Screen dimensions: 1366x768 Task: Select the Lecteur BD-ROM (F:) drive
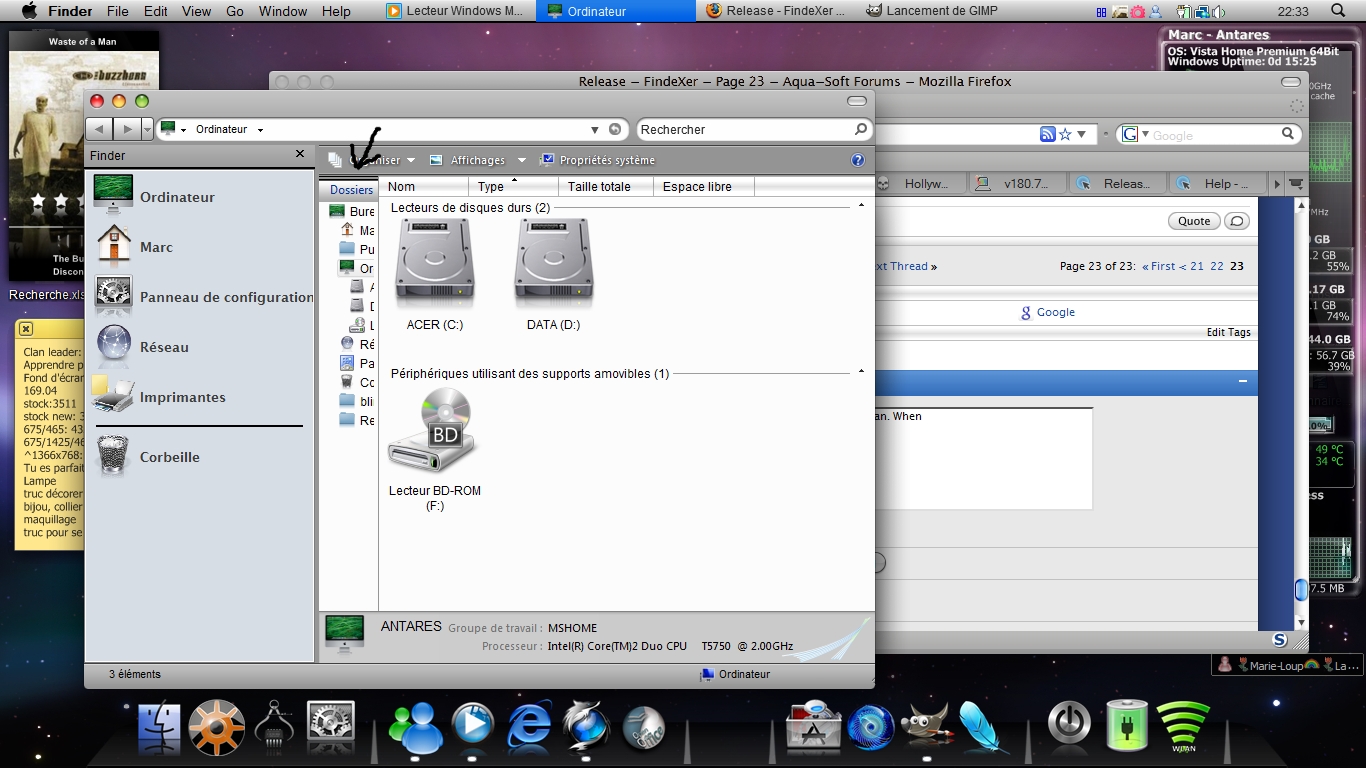point(435,431)
